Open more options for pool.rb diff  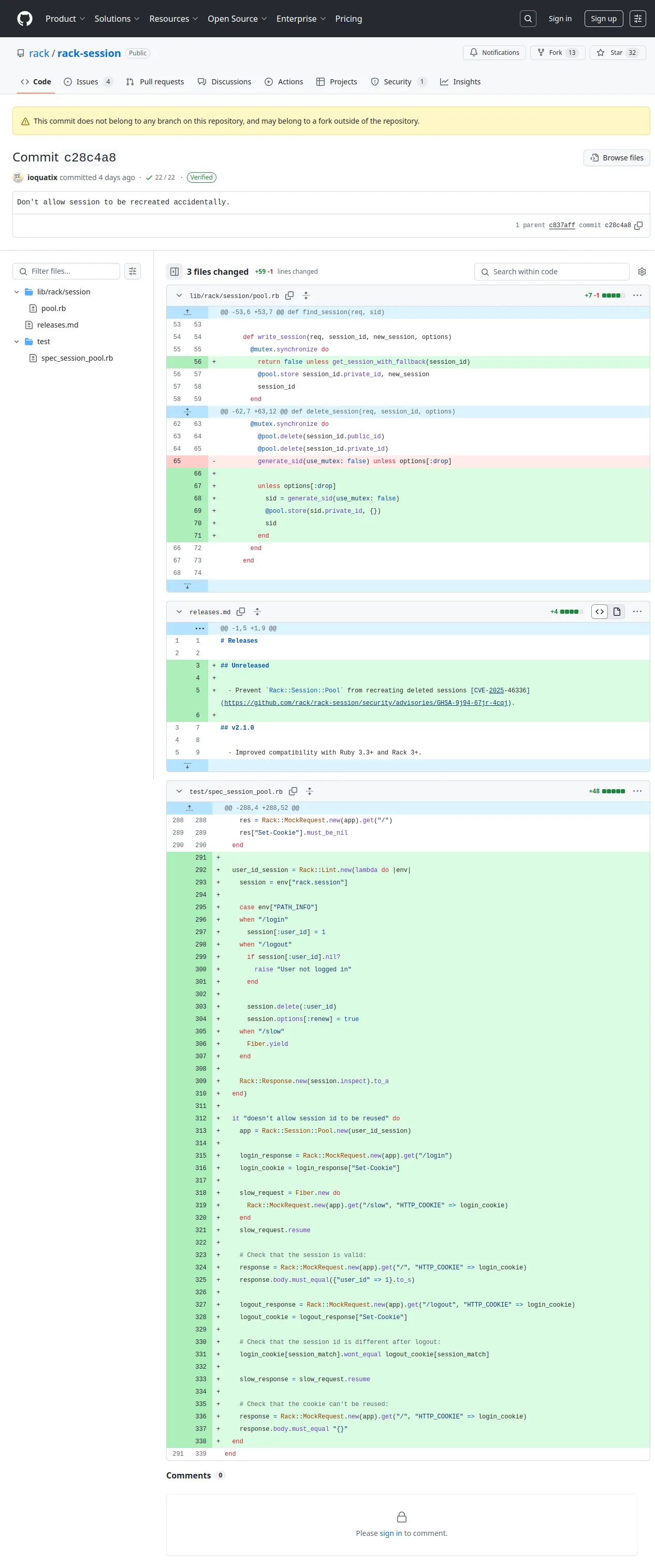637,295
